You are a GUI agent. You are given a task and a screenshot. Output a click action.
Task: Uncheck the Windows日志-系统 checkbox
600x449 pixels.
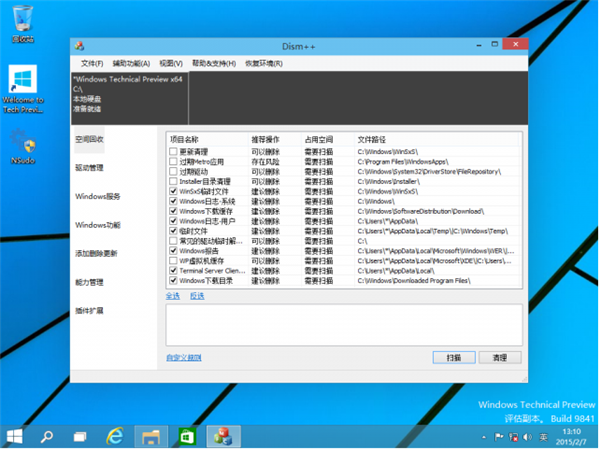(173, 201)
